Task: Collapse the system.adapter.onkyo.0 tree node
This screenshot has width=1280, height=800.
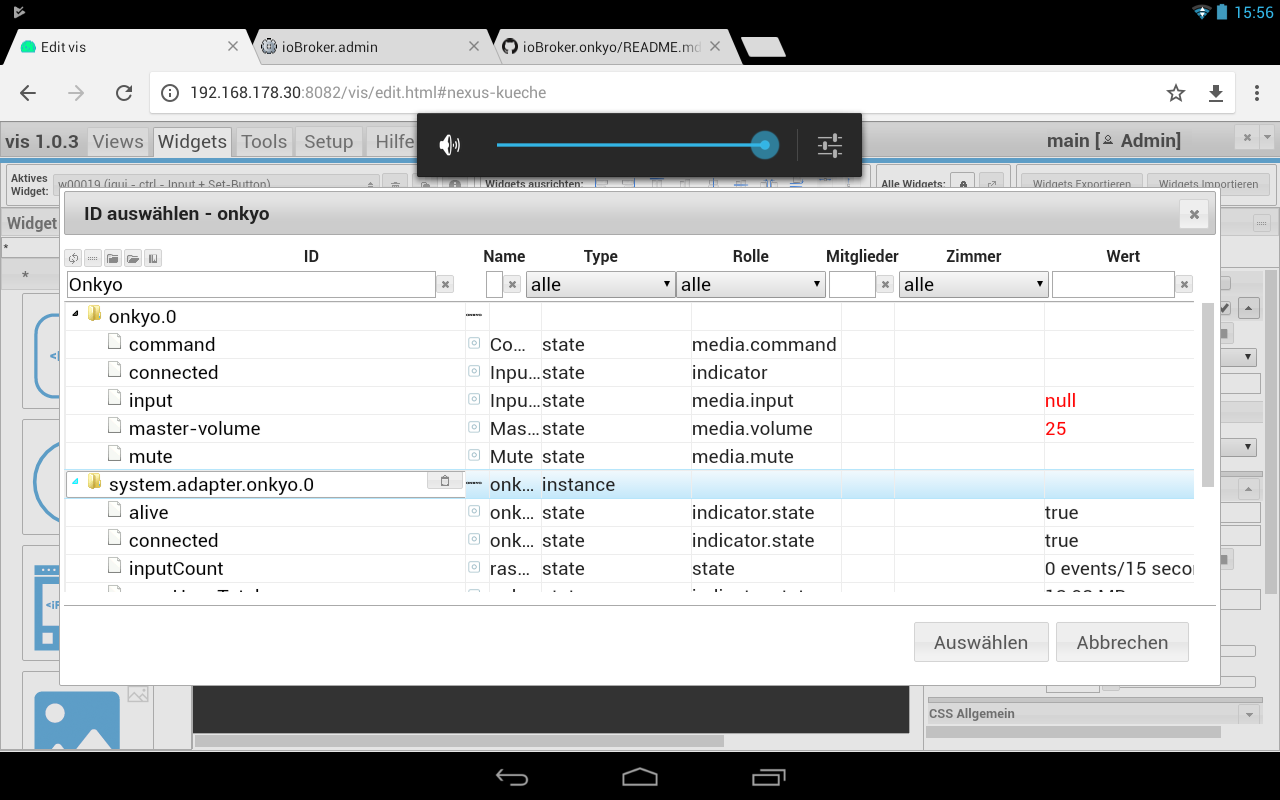Action: tap(75, 482)
